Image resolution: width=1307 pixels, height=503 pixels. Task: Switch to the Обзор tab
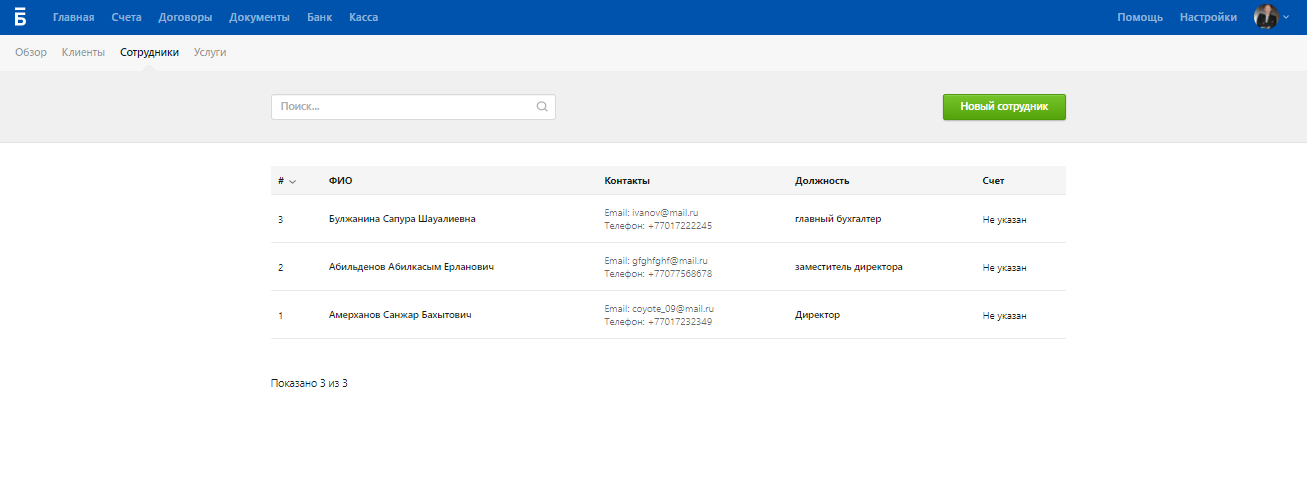31,52
